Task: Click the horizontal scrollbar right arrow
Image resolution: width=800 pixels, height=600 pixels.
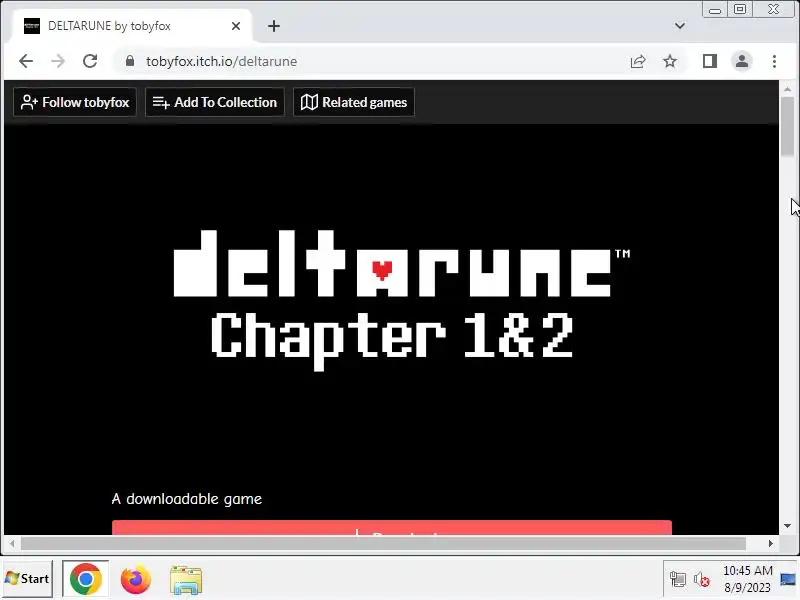Action: (771, 544)
